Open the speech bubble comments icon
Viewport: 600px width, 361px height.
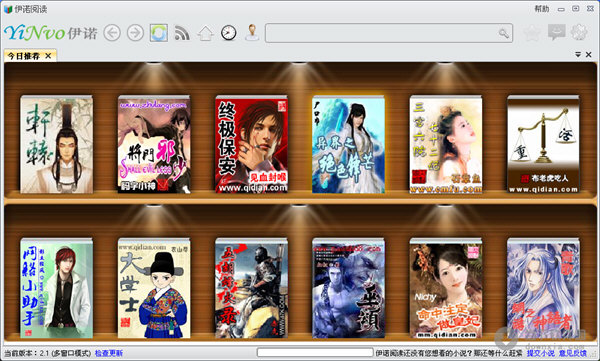click(x=556, y=33)
